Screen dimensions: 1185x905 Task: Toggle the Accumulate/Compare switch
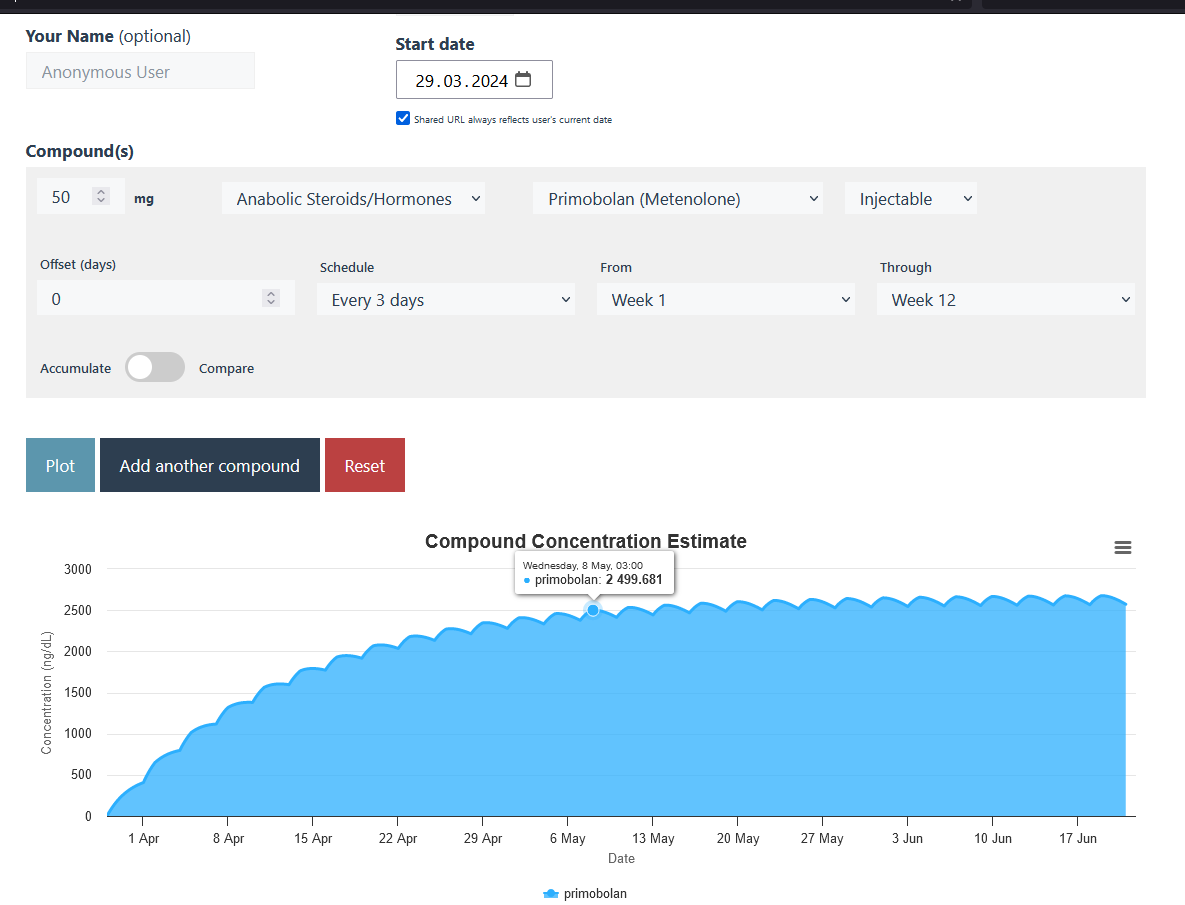pos(155,367)
